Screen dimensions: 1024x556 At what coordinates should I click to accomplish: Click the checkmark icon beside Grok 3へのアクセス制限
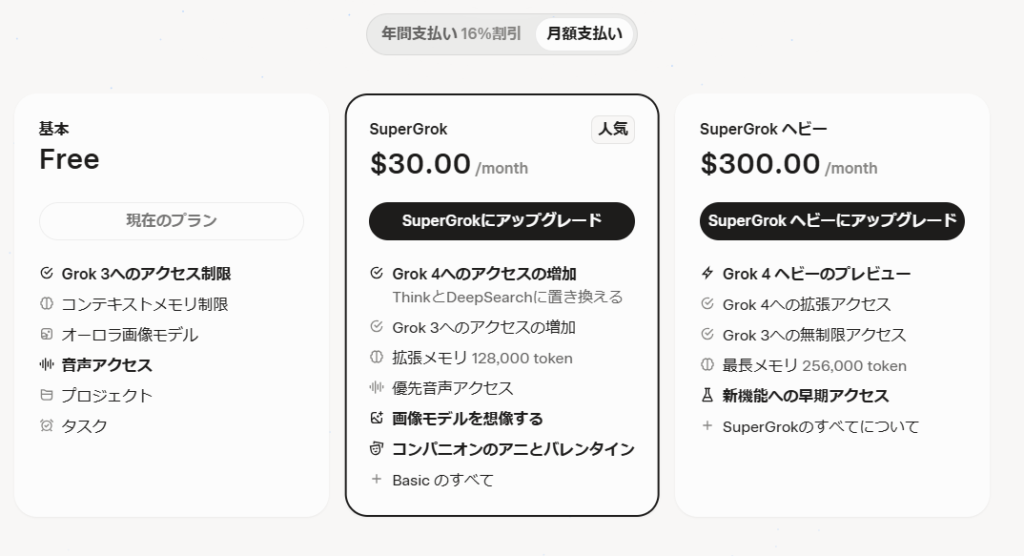46,273
